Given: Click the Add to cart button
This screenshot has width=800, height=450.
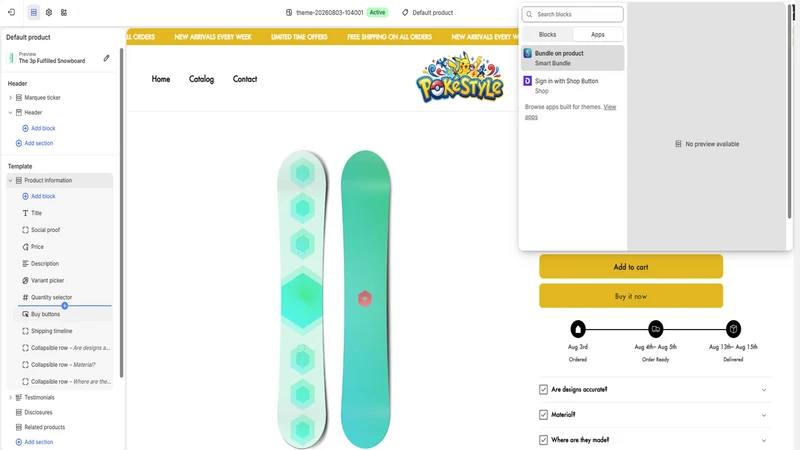Looking at the screenshot, I should 631,267.
